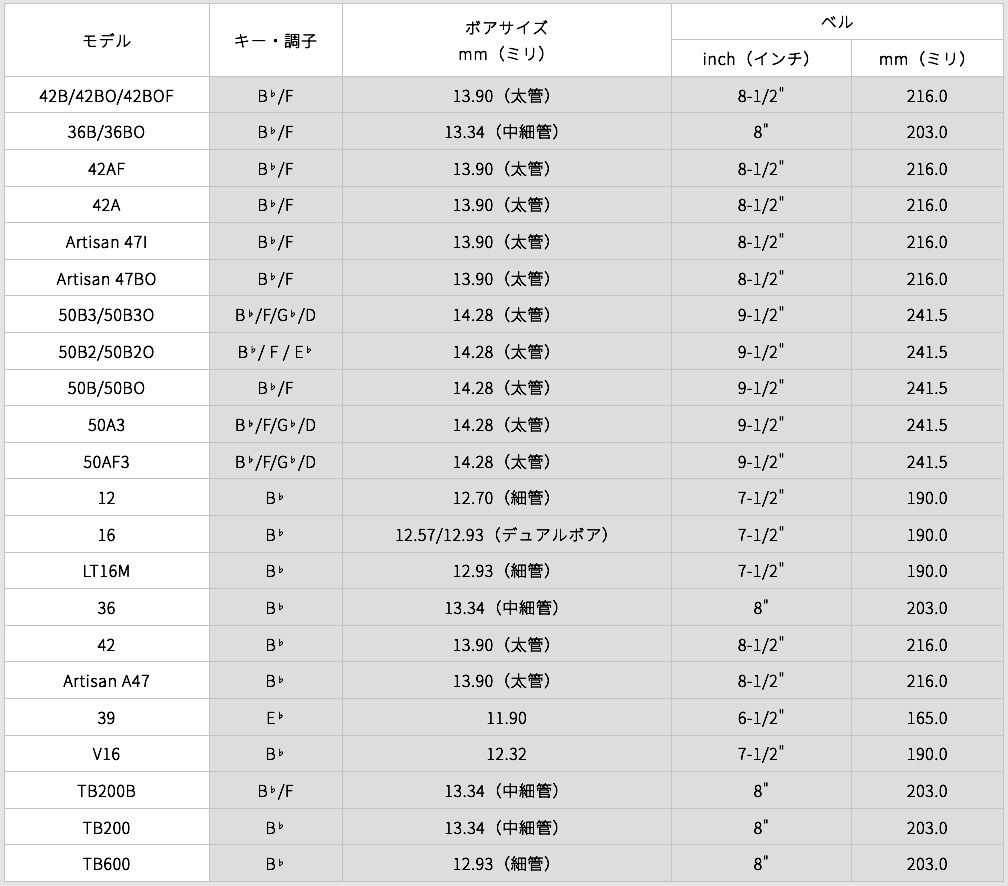1008x886 pixels.
Task: Click the モデル column header
Action: [106, 41]
